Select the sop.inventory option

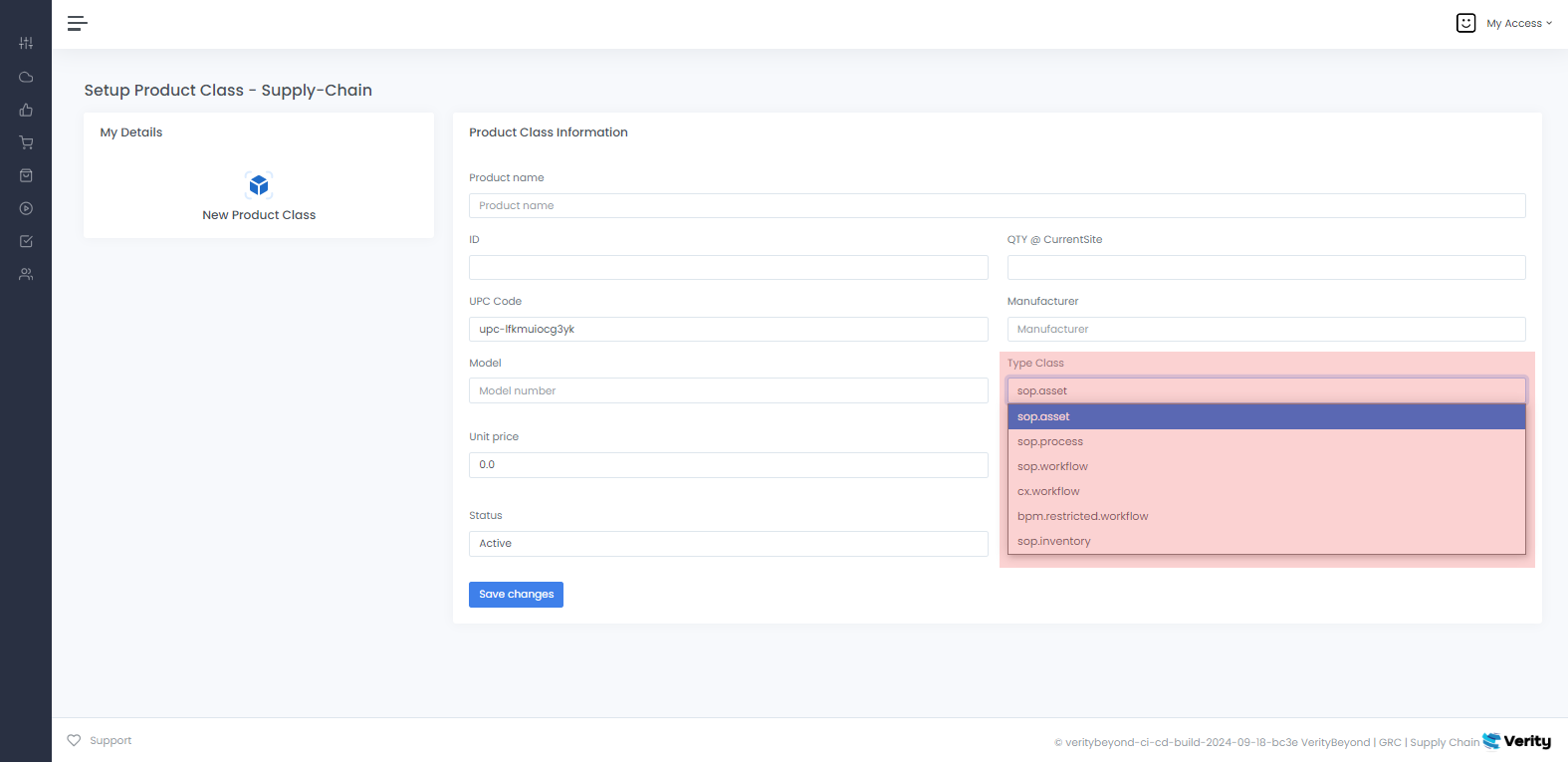(1053, 542)
